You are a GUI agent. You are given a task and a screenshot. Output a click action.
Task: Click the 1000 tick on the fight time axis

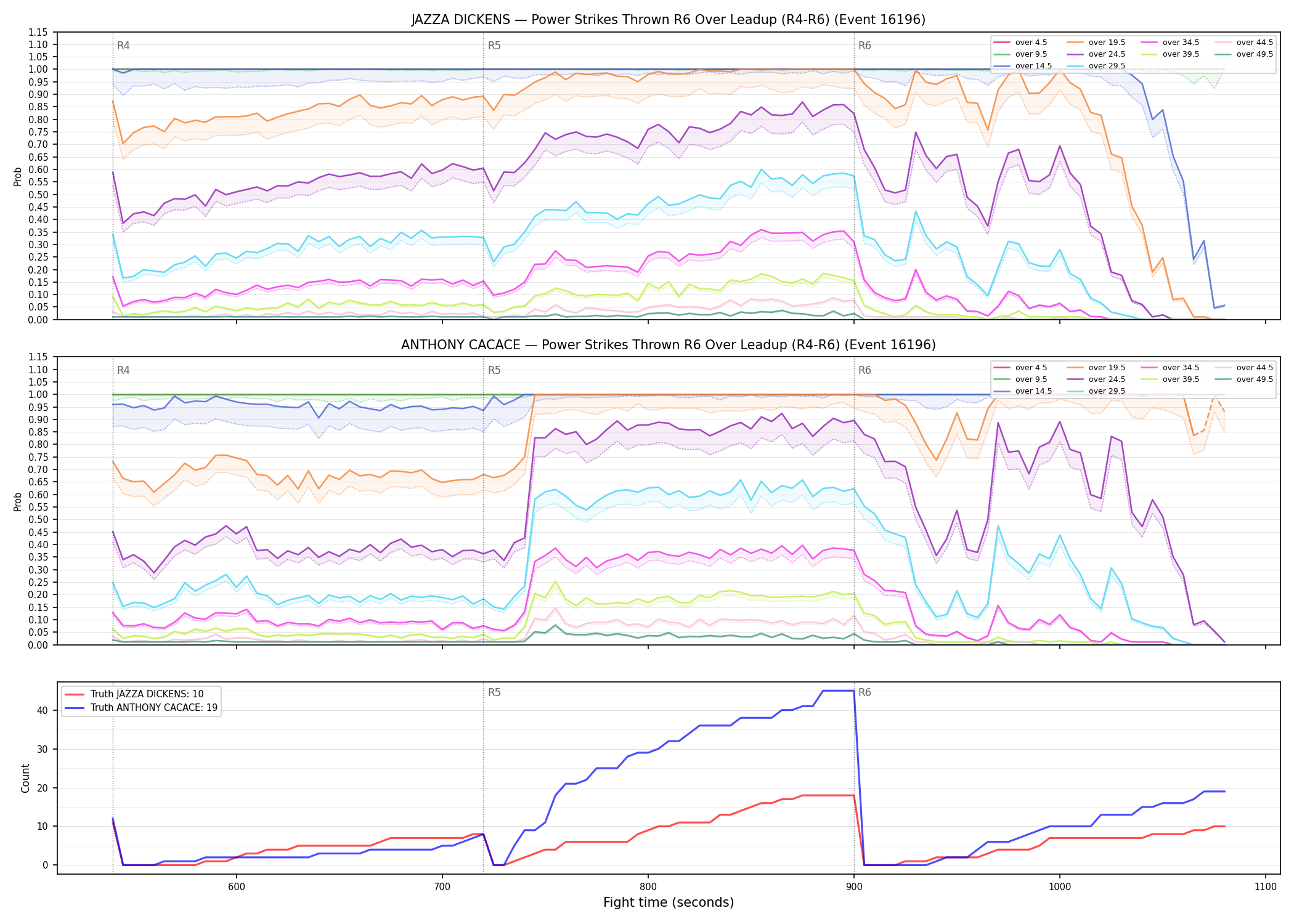click(1060, 886)
